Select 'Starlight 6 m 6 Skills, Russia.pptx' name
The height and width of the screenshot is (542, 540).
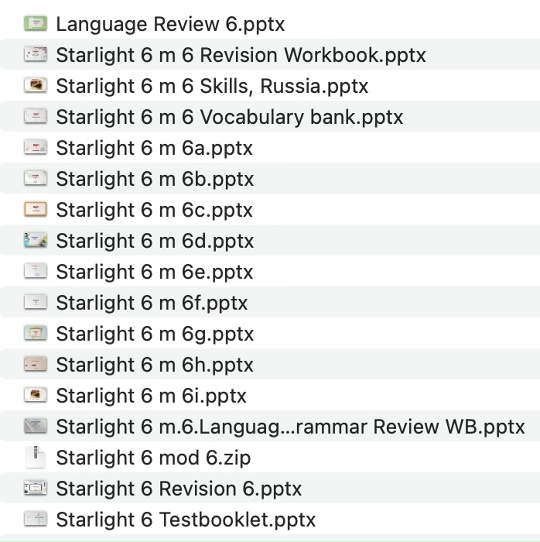[212, 86]
